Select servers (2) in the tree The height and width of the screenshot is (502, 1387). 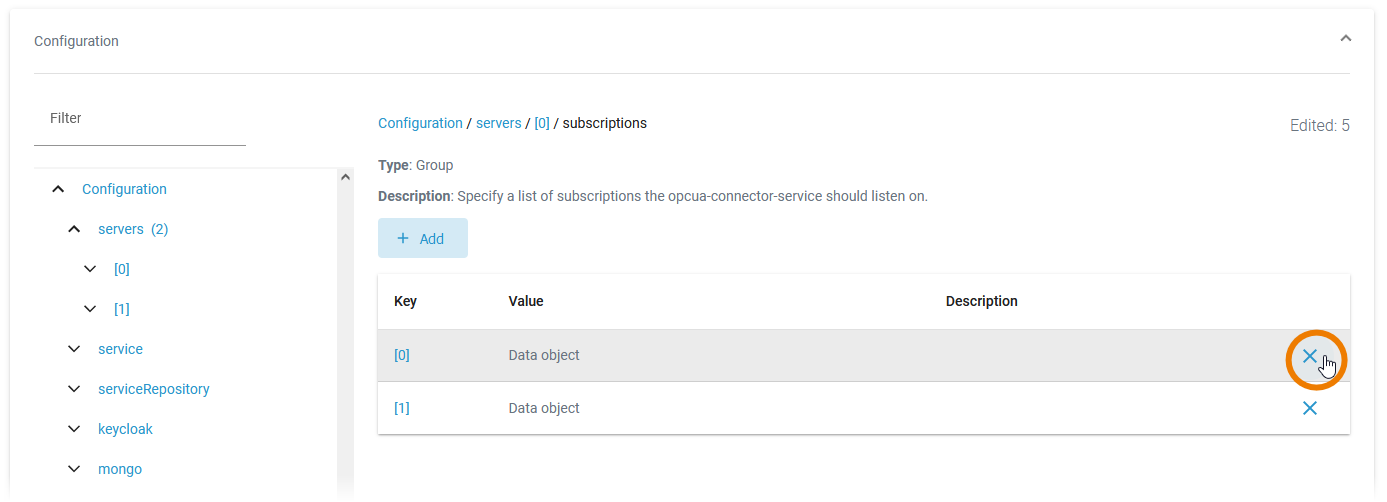(132, 229)
